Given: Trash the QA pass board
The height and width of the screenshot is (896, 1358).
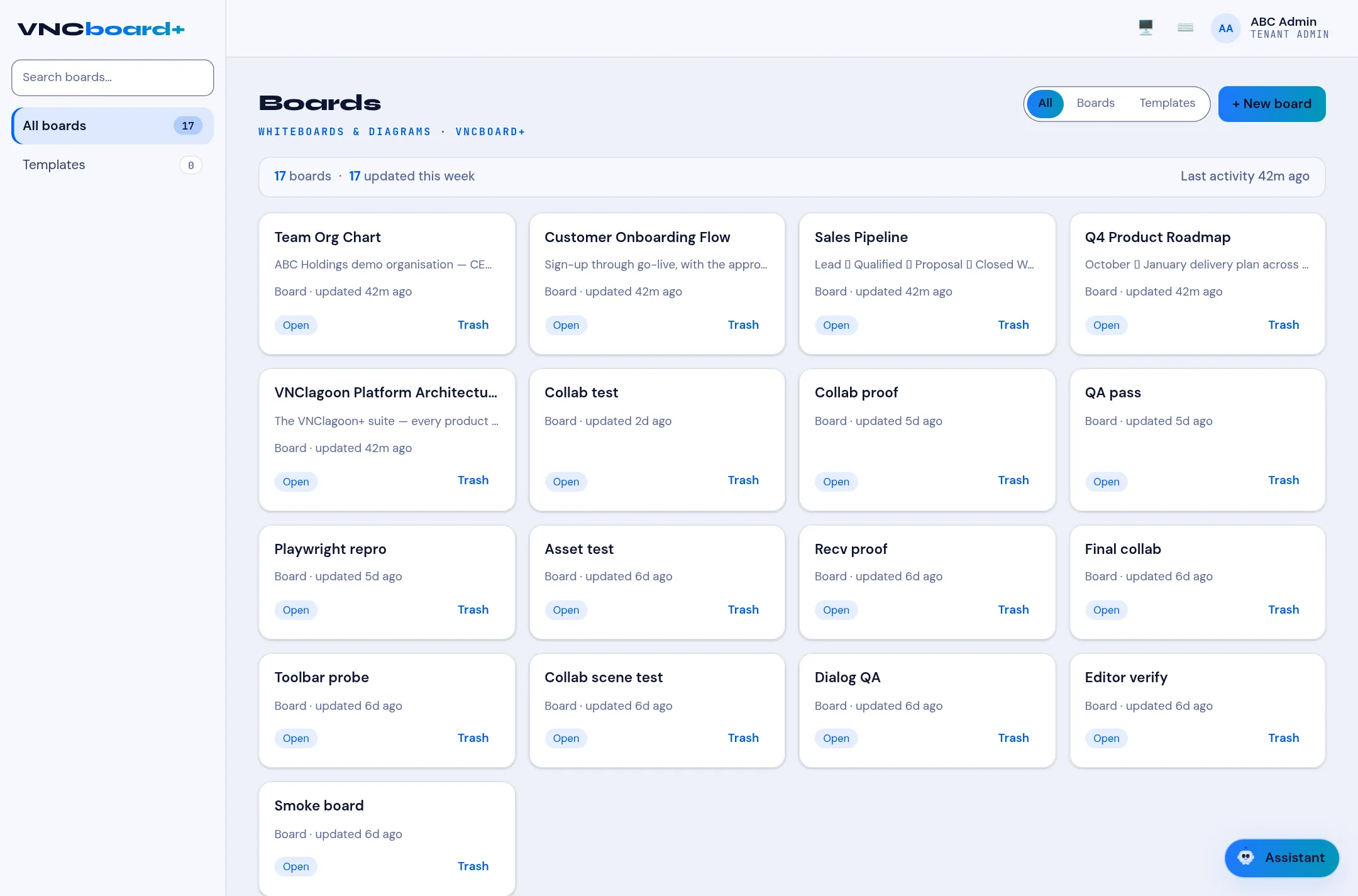Looking at the screenshot, I should coord(1283,480).
